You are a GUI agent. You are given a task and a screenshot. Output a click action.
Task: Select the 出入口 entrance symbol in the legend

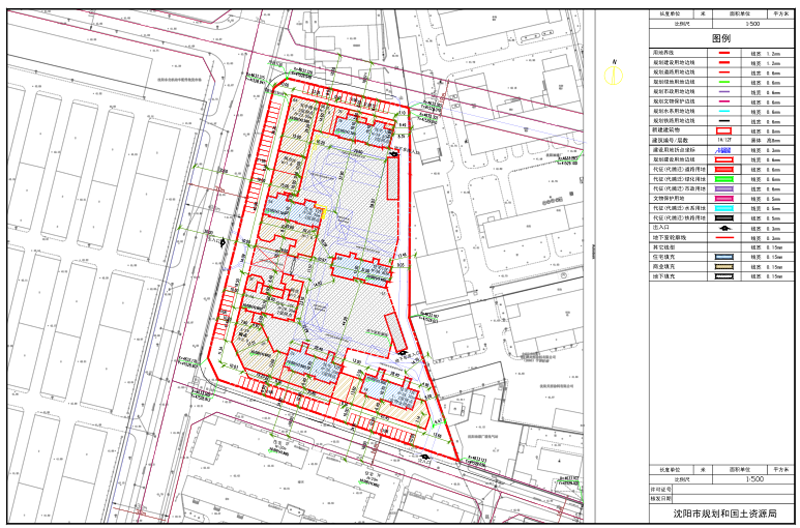point(722,229)
